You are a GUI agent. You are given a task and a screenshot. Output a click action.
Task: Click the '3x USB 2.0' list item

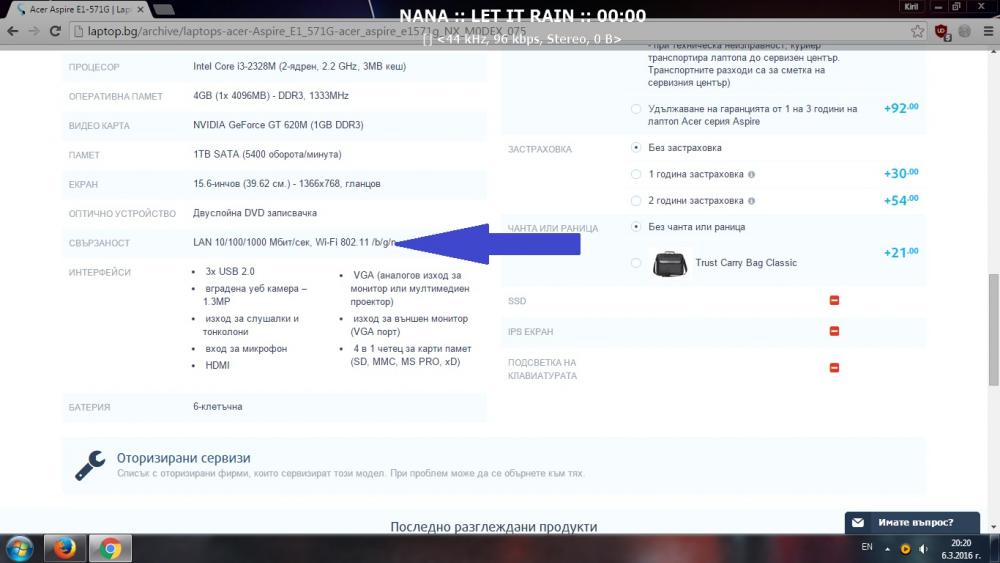pyautogui.click(x=230, y=272)
